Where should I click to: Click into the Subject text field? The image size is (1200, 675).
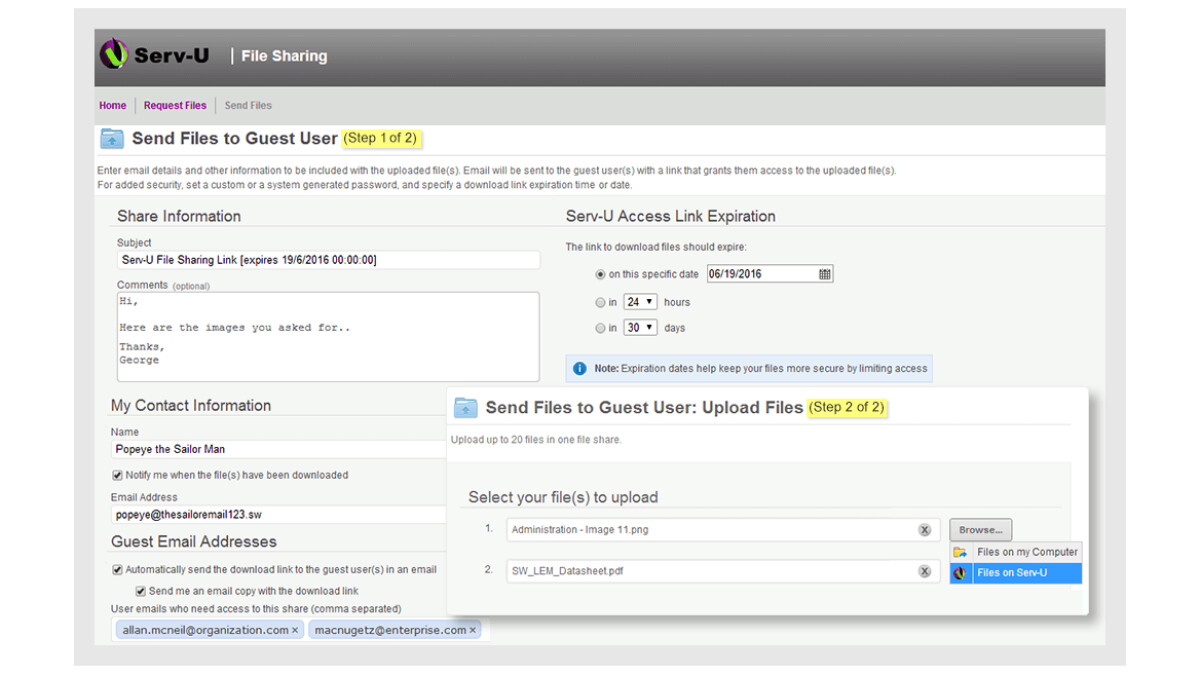(327, 260)
